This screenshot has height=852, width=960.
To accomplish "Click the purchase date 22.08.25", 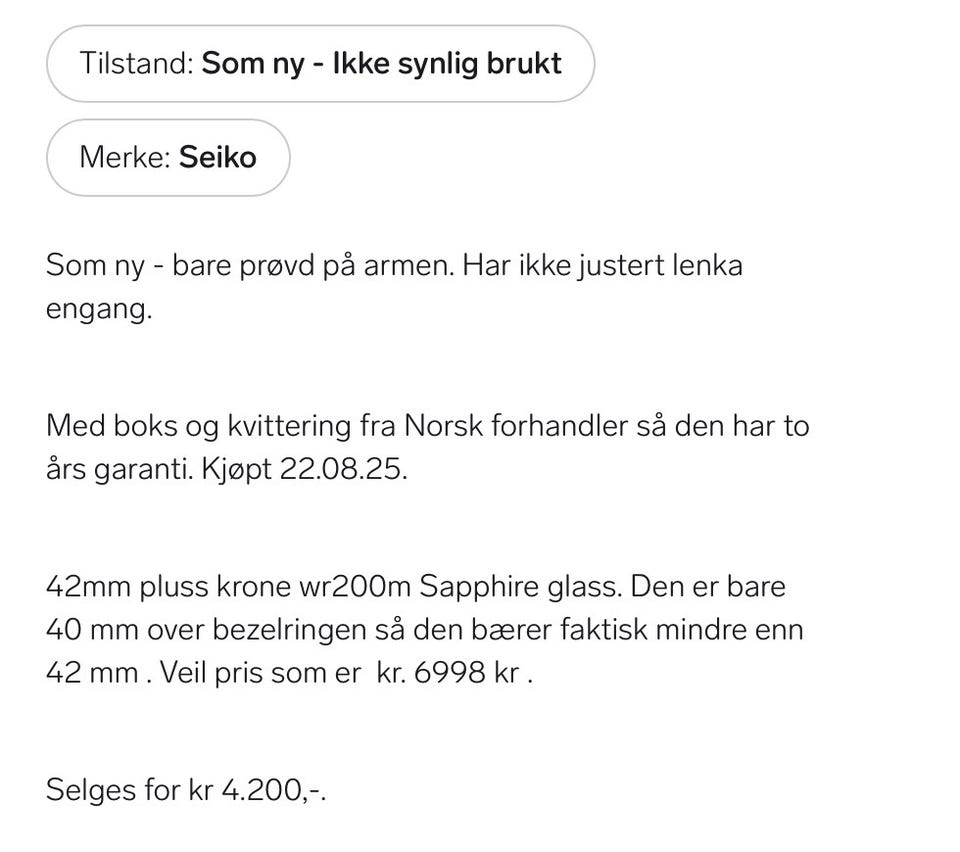I will coord(342,468).
